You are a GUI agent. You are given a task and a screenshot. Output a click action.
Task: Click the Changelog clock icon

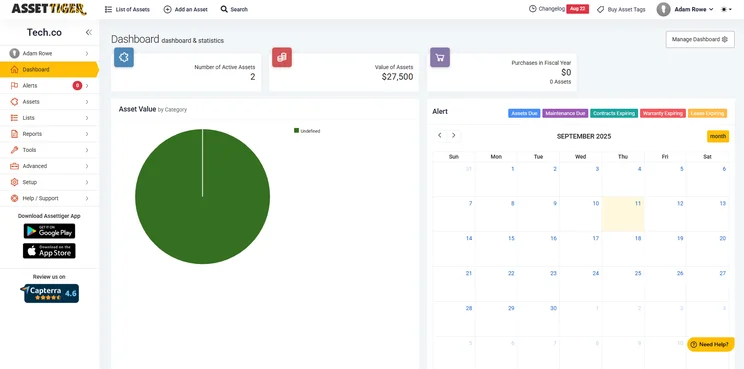532,9
